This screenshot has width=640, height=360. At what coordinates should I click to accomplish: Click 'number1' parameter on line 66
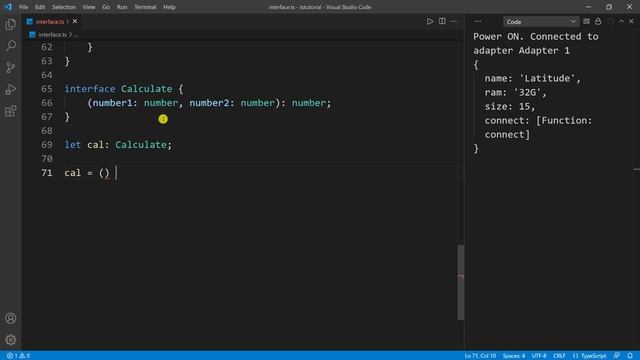coord(112,103)
